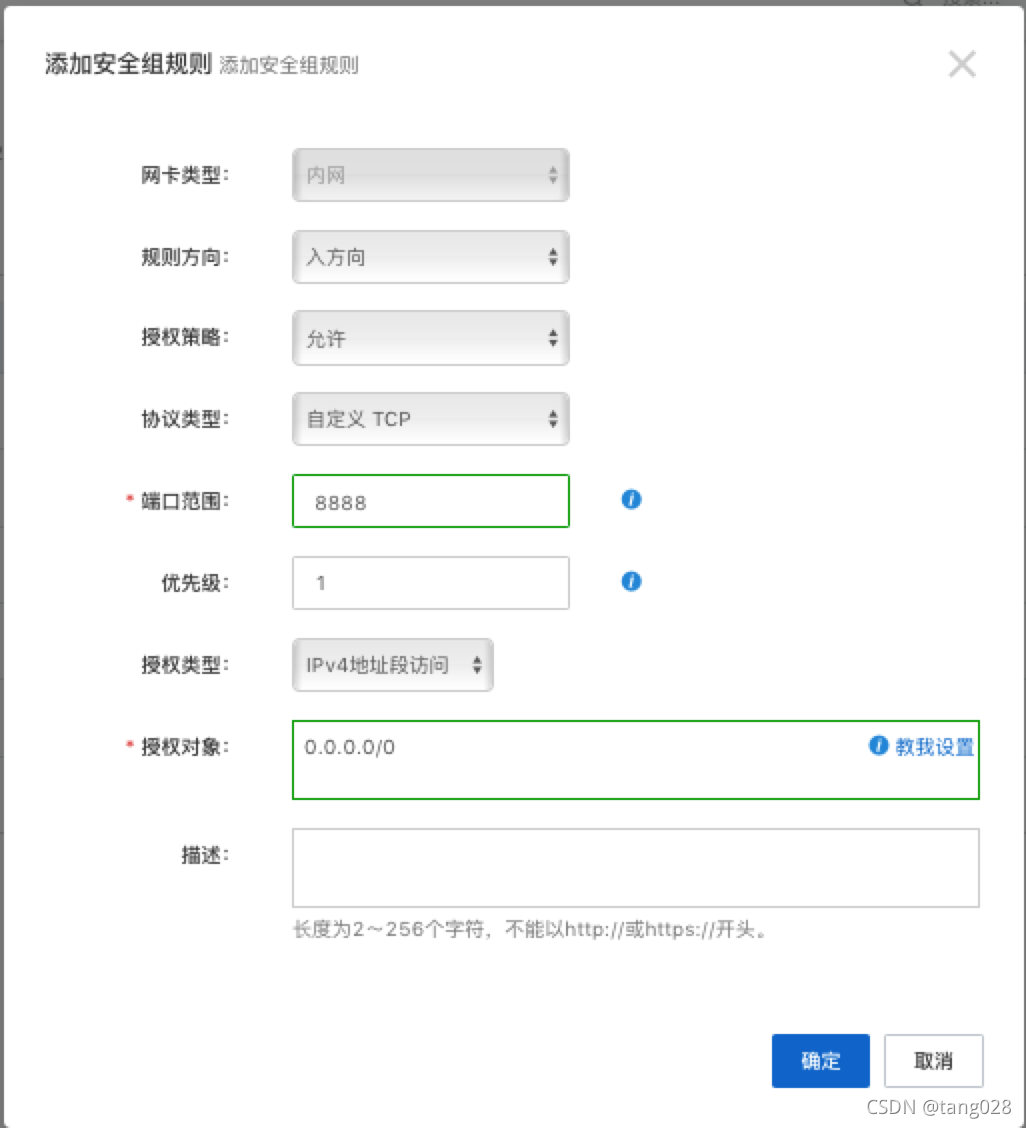Open the 网卡类型 dropdown showing 内网
1026x1128 pixels.
point(430,175)
